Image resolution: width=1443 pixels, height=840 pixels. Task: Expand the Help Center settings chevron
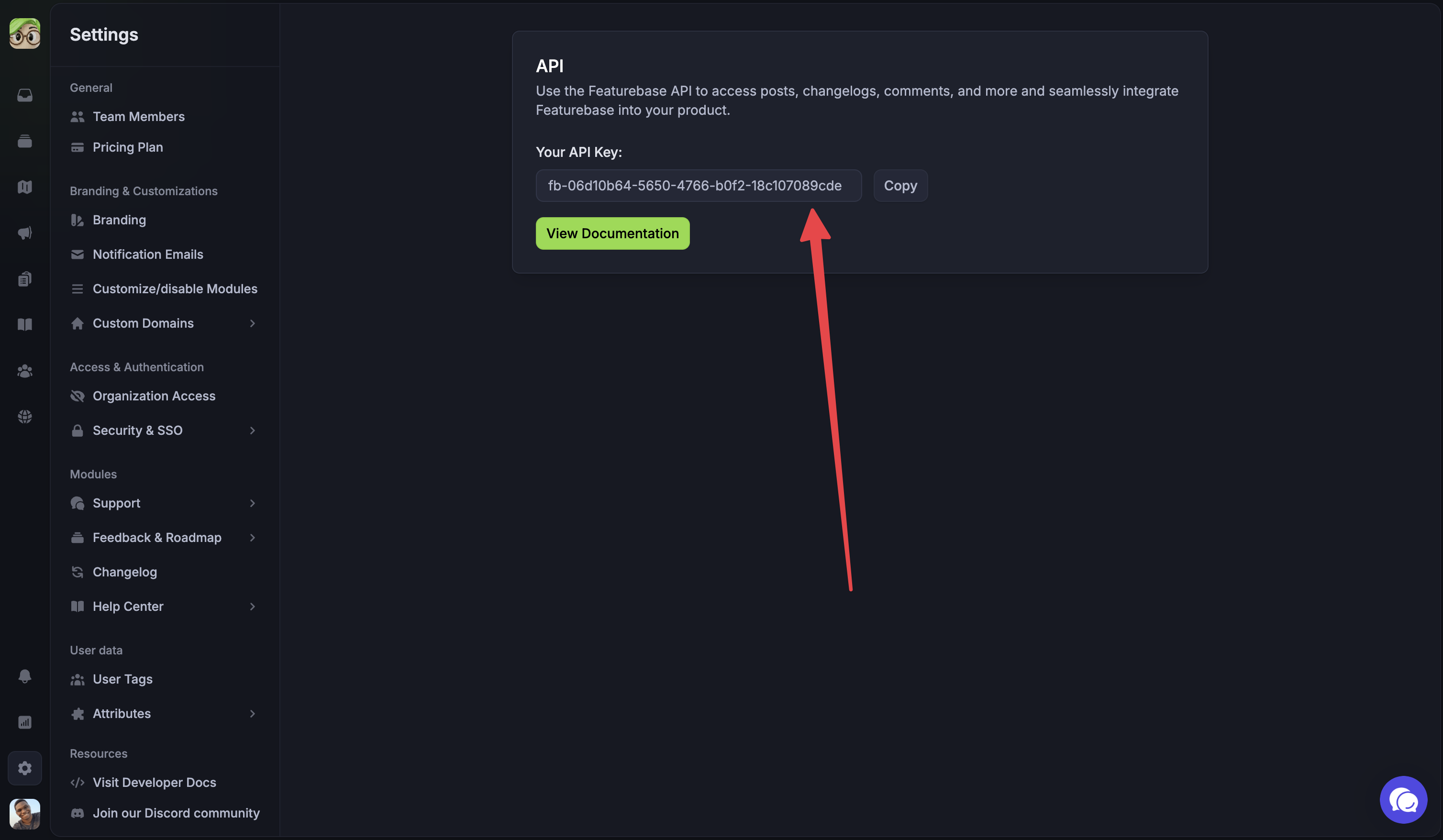point(252,607)
